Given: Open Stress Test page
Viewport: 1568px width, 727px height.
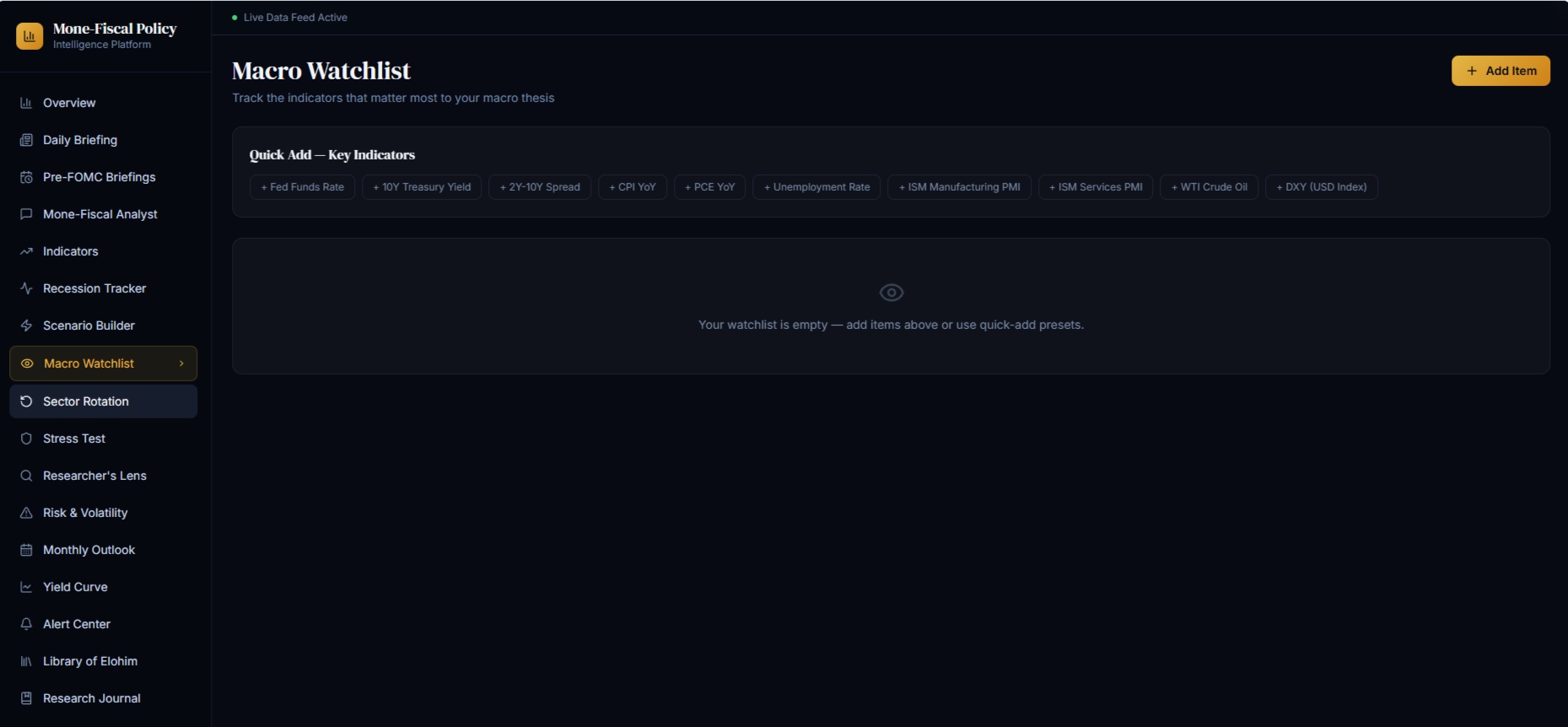Looking at the screenshot, I should [x=103, y=439].
